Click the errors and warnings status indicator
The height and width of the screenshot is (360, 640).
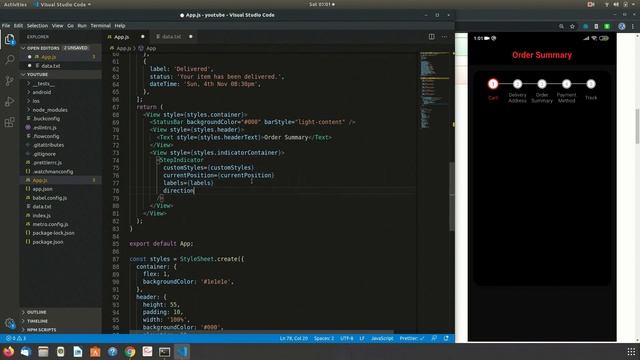tap(16, 338)
